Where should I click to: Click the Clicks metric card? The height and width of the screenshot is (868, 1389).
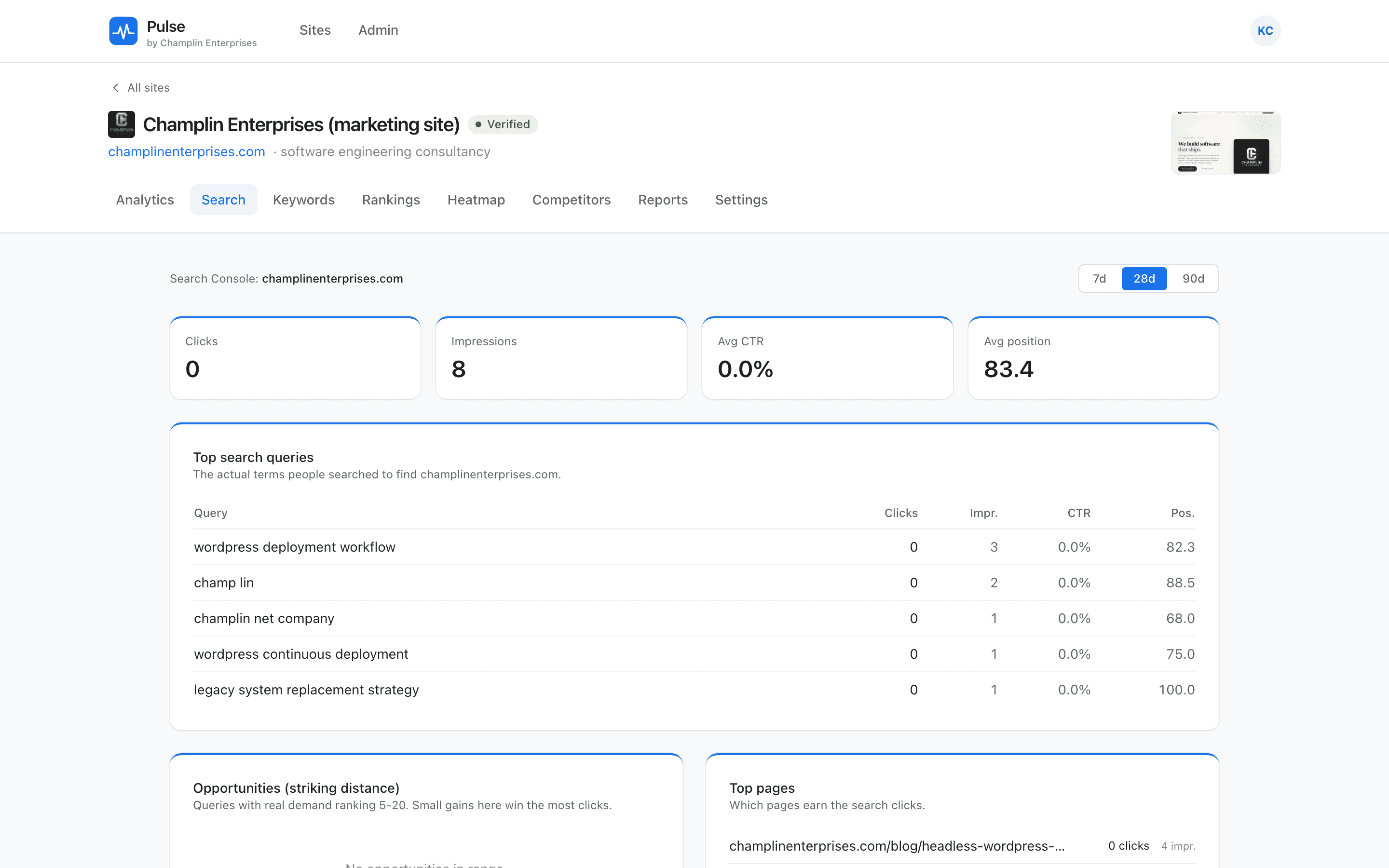295,358
